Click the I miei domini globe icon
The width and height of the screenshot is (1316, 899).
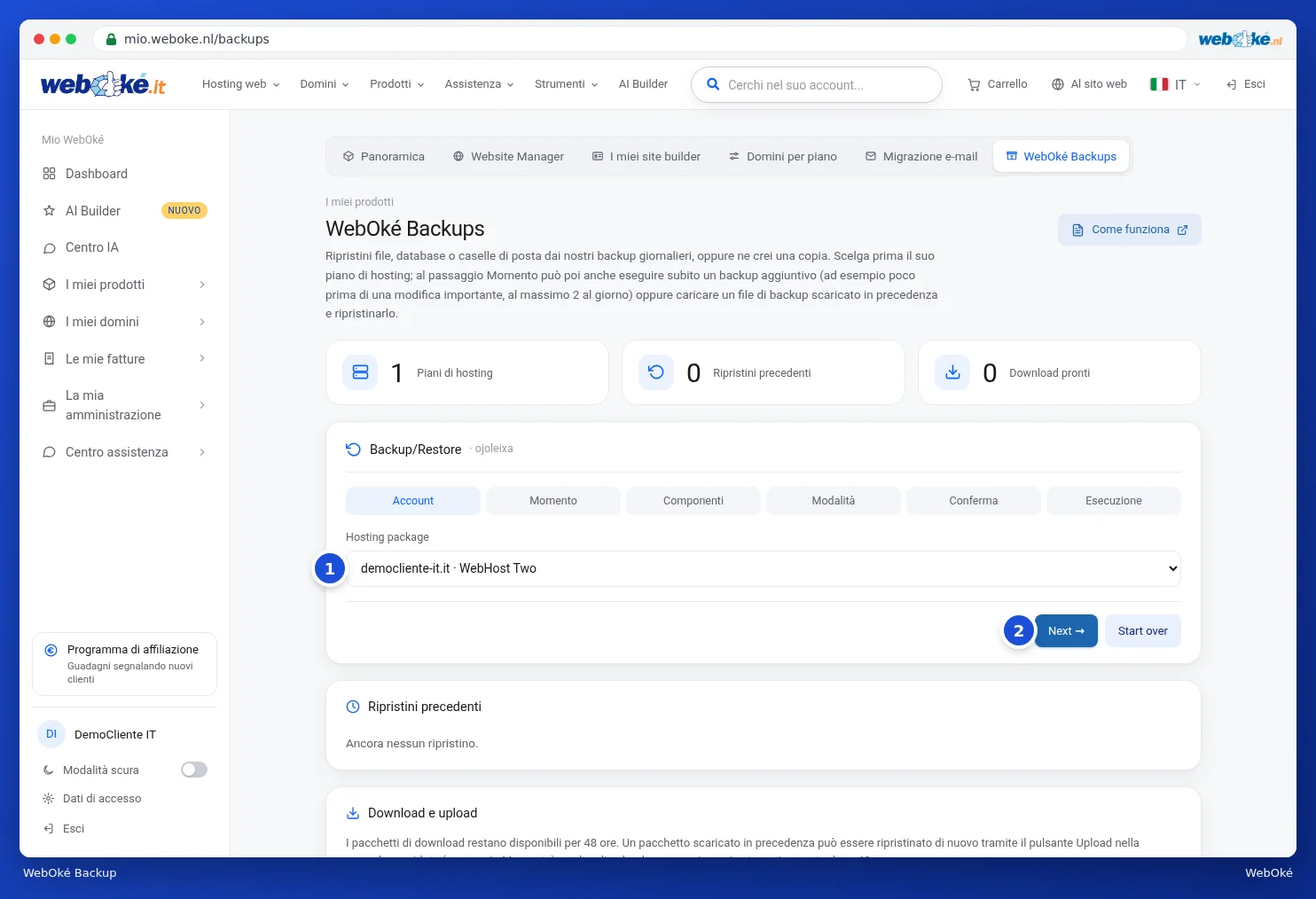tap(50, 322)
